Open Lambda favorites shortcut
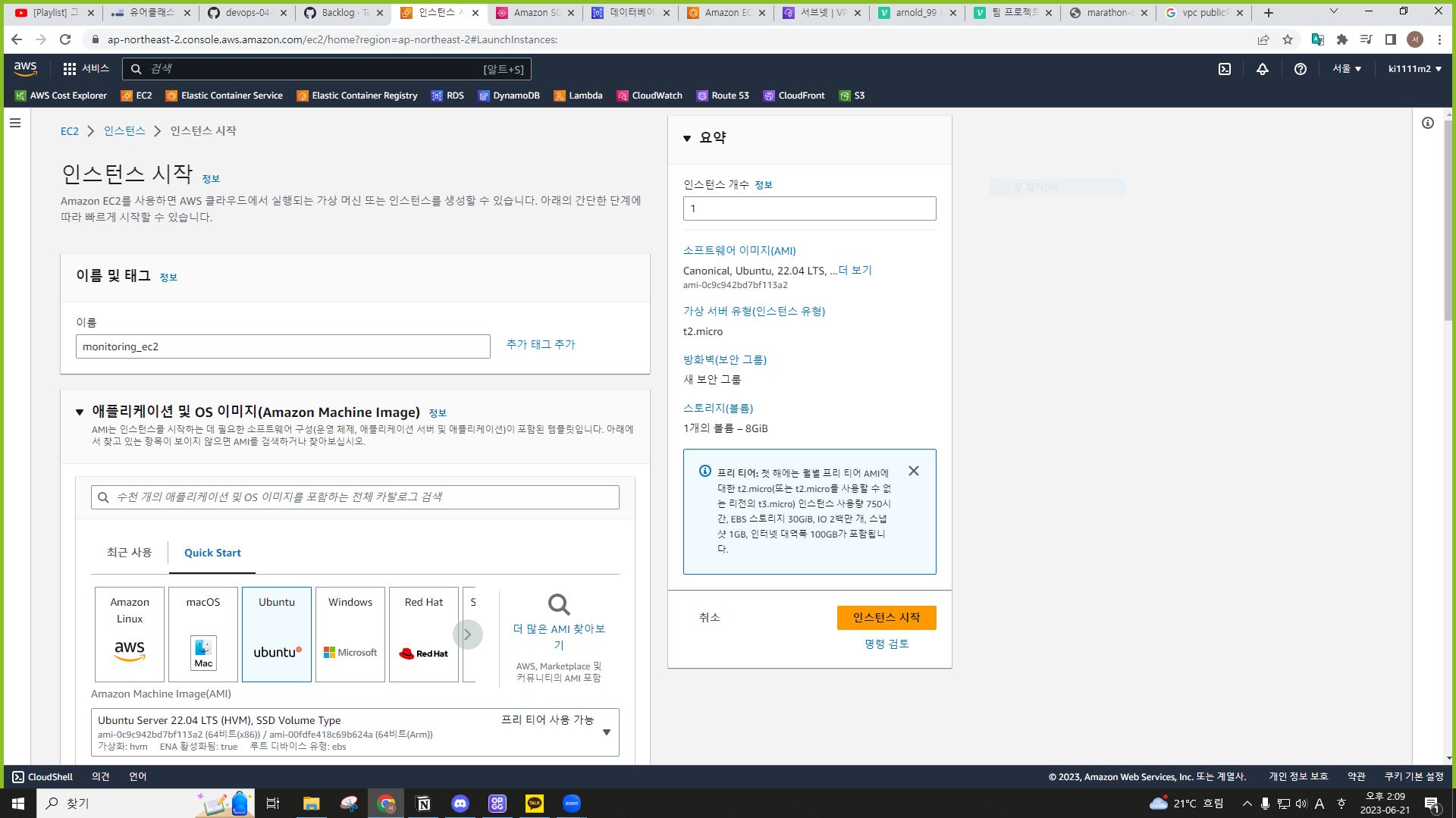The image size is (1456, 818). (x=578, y=96)
